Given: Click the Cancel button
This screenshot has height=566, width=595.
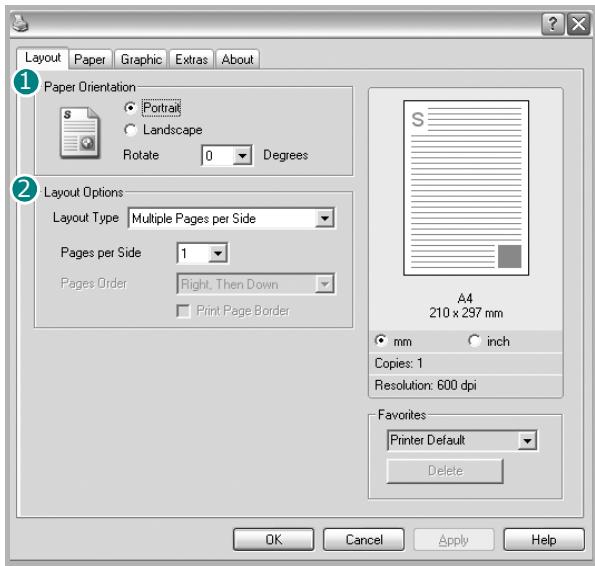Looking at the screenshot, I should (364, 539).
